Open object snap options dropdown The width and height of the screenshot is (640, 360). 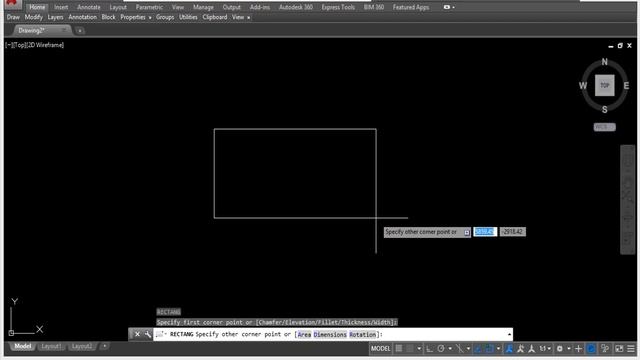[x=499, y=349]
